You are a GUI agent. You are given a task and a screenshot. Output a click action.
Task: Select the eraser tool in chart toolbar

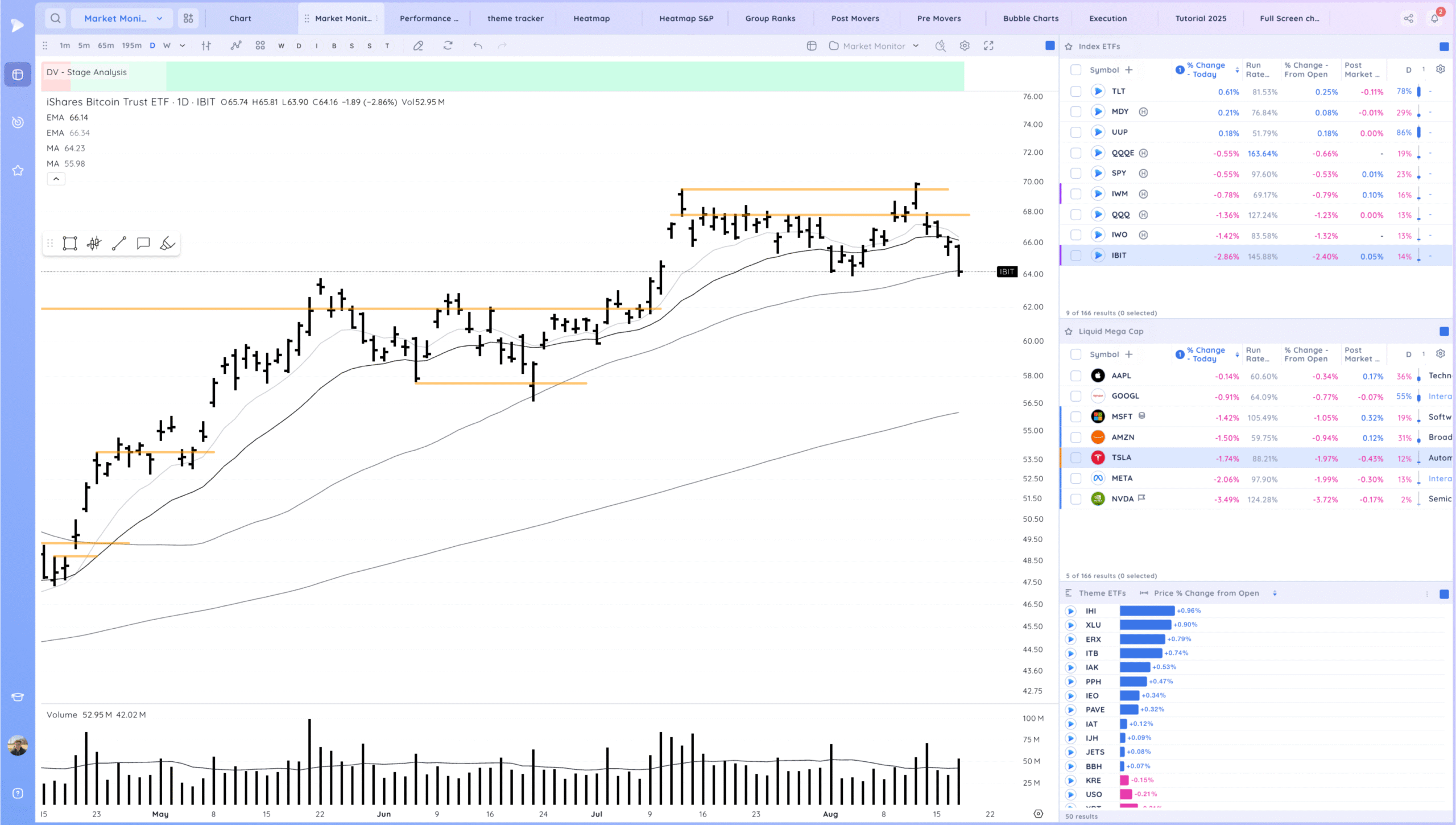click(418, 46)
